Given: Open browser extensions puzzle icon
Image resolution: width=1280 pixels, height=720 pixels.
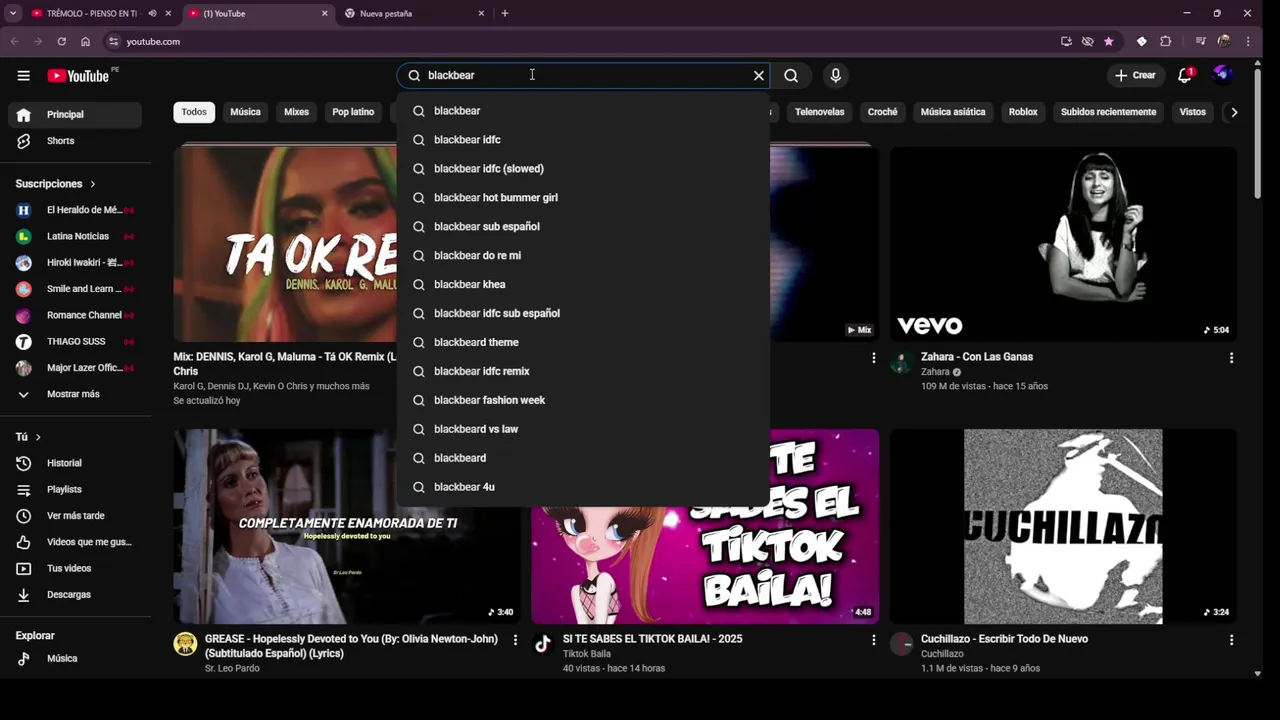Looking at the screenshot, I should [1165, 41].
